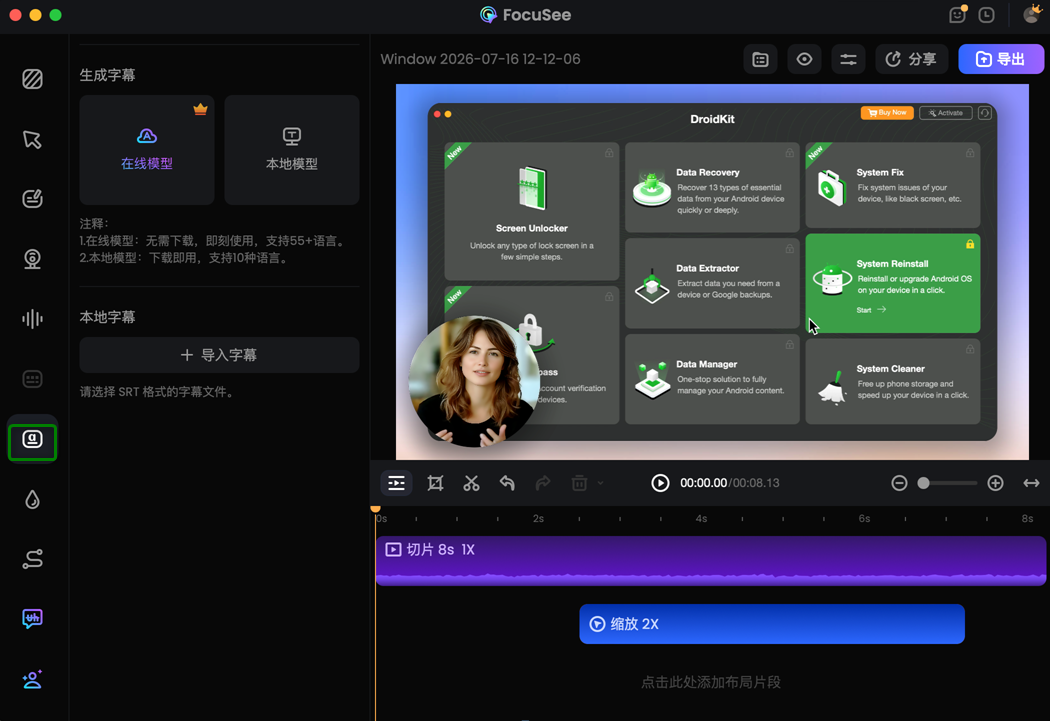Choose the 在线模型 online model card
Image resolution: width=1050 pixels, height=721 pixels.
point(147,150)
